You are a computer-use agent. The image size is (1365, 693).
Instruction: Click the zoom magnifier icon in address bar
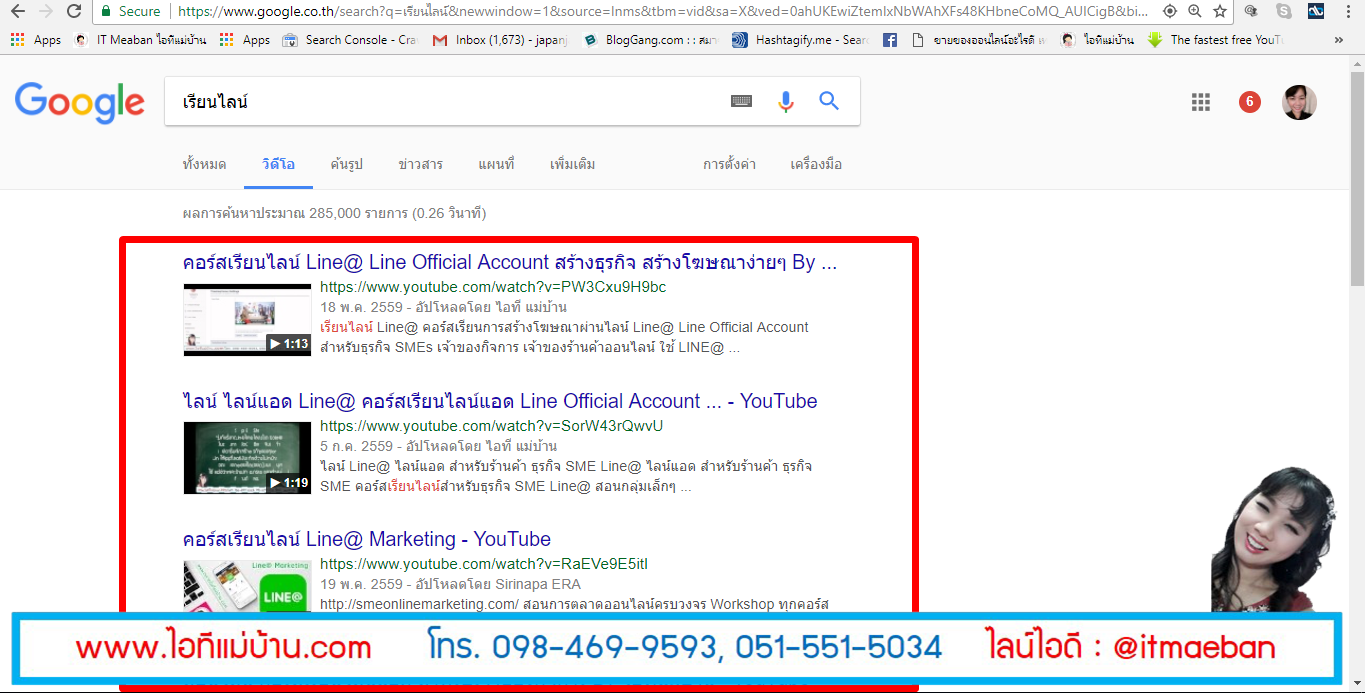[x=1194, y=11]
